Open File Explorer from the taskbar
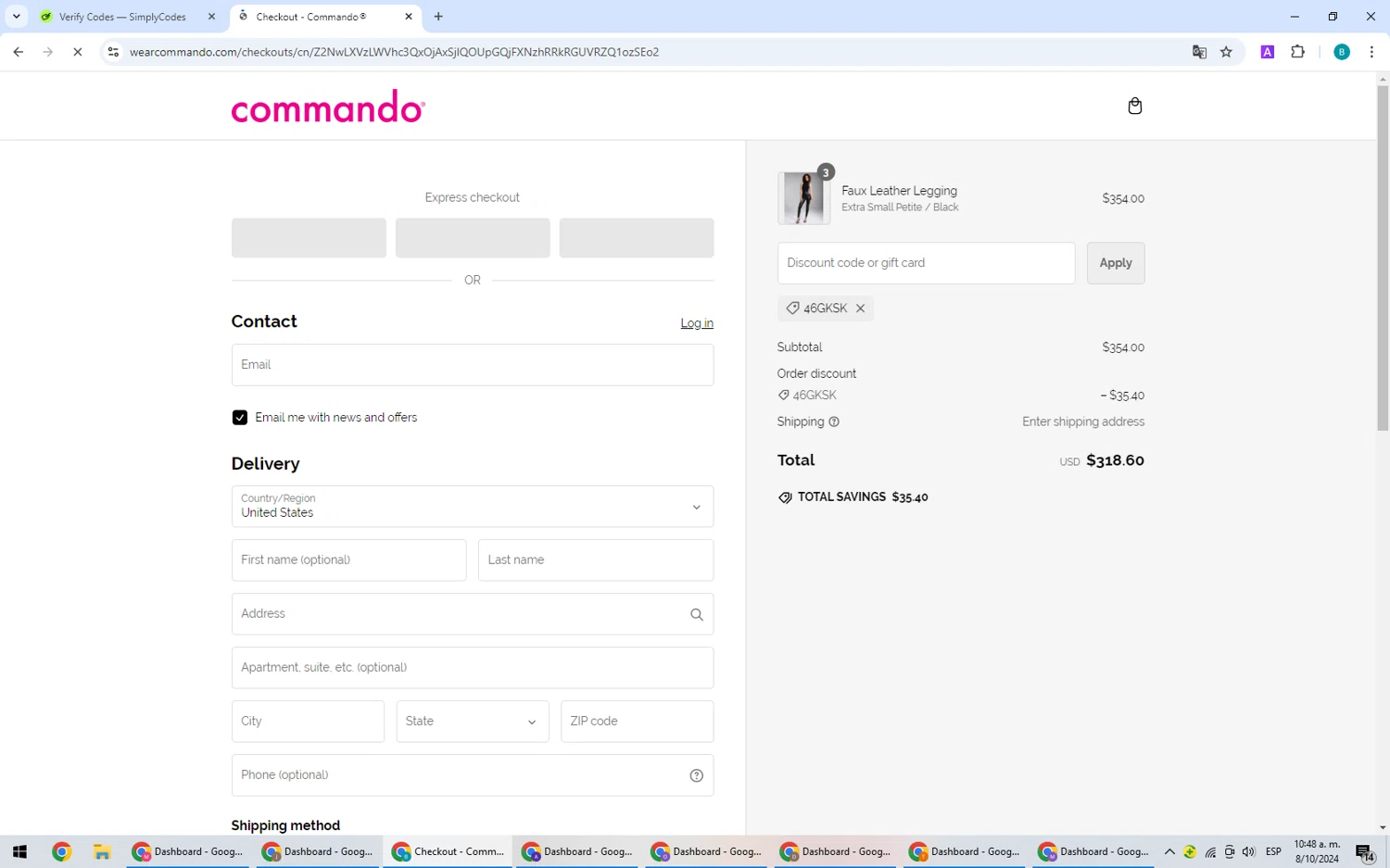The image size is (1390, 868). (102, 851)
